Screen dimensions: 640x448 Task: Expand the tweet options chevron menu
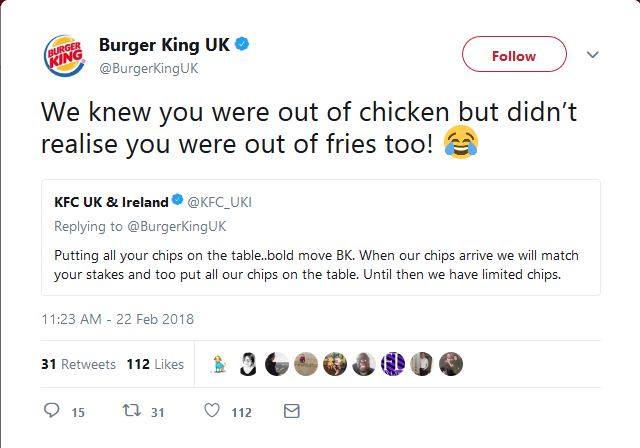click(x=592, y=55)
